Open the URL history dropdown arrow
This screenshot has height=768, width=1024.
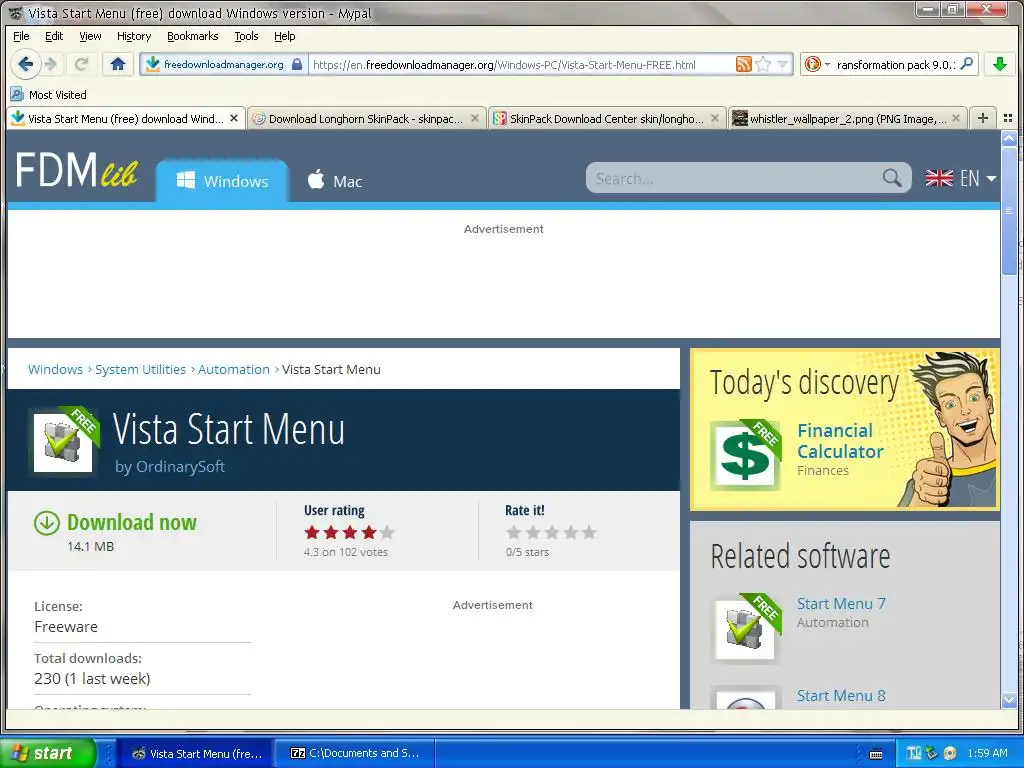click(x=782, y=64)
